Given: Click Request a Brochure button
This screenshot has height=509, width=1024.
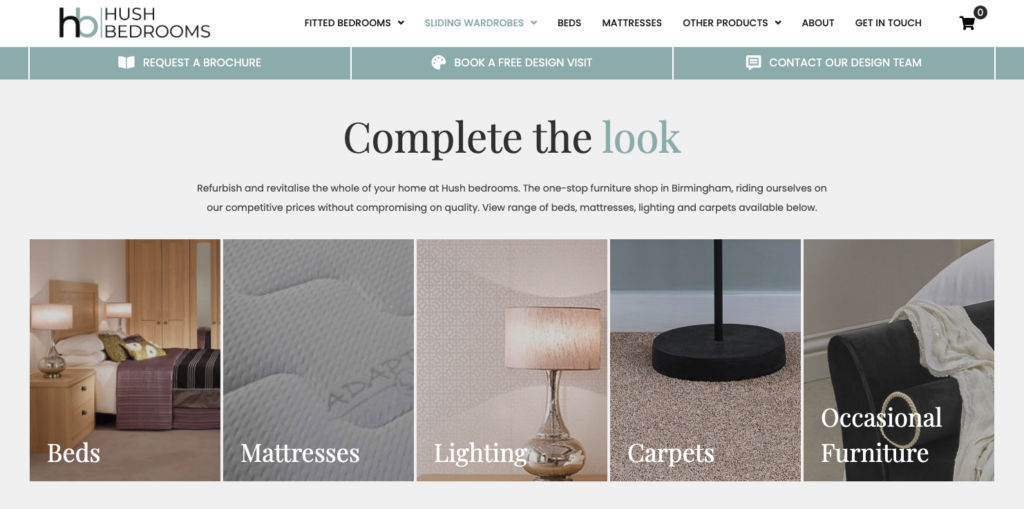Looking at the screenshot, I should [190, 63].
